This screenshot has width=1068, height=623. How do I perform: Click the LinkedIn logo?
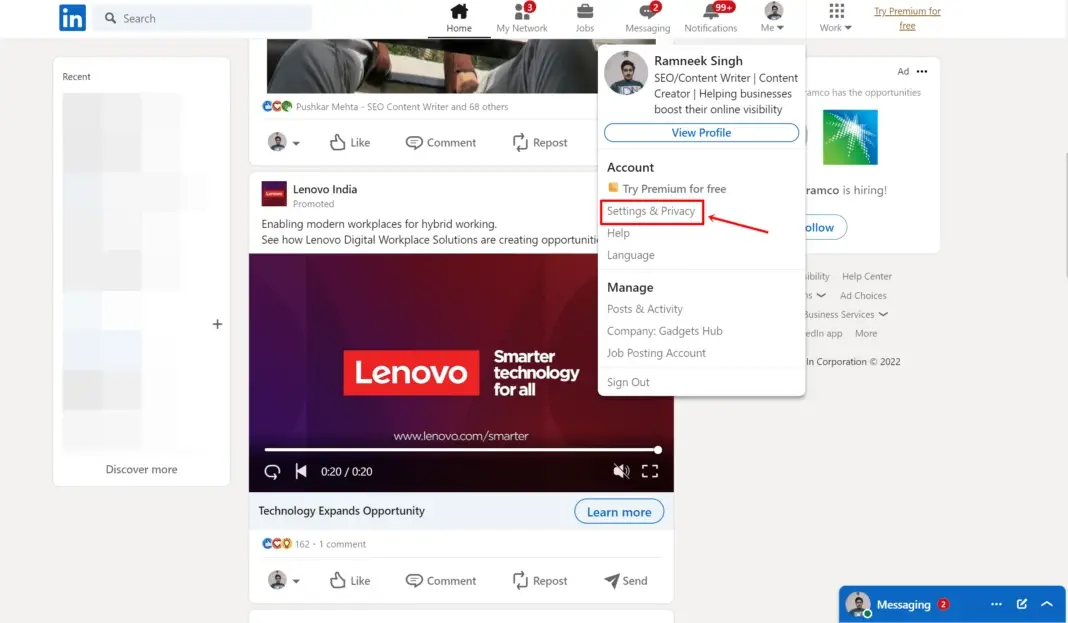tap(72, 18)
